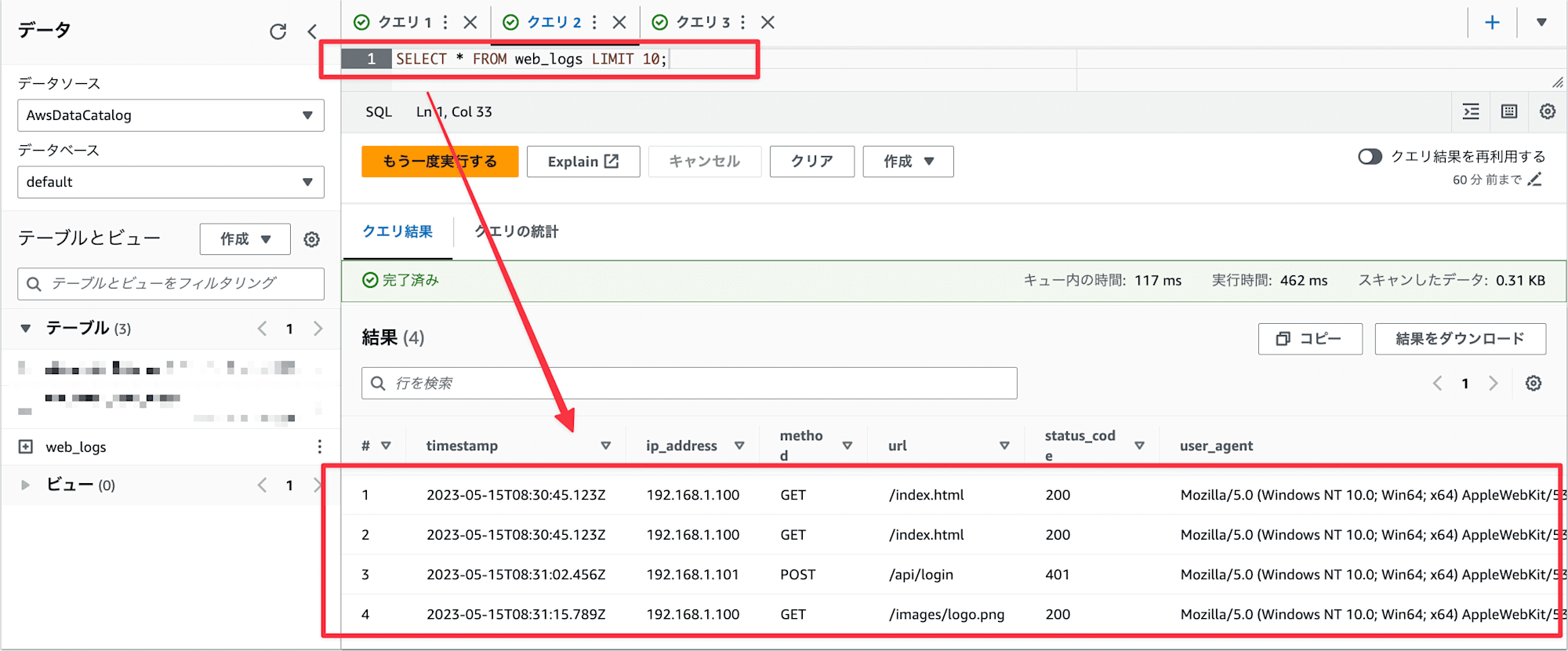Open web_logs table actions menu
Screen dimensions: 1568x651
(319, 446)
